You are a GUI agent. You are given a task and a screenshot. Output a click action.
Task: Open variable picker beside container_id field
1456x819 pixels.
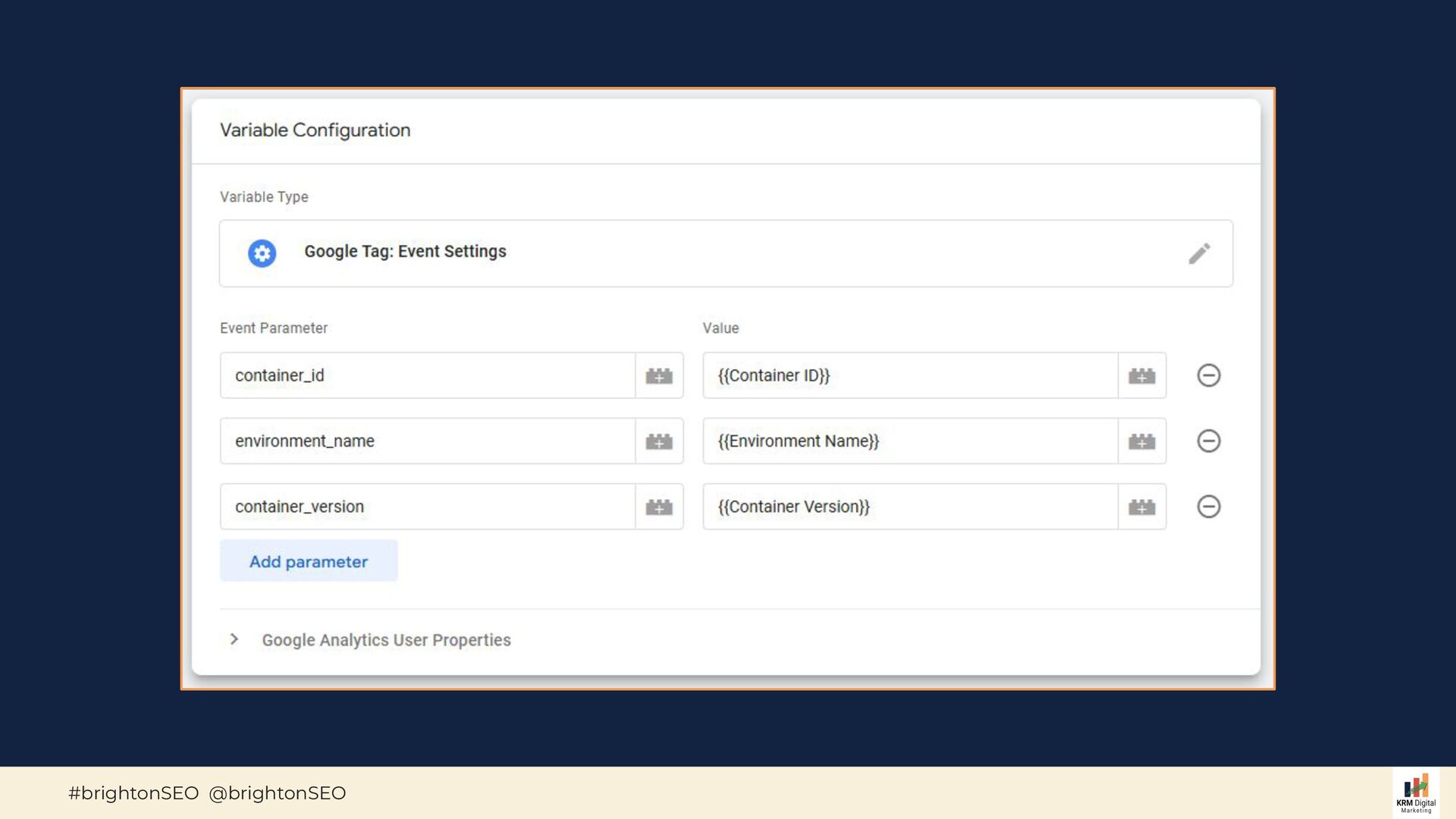(659, 375)
